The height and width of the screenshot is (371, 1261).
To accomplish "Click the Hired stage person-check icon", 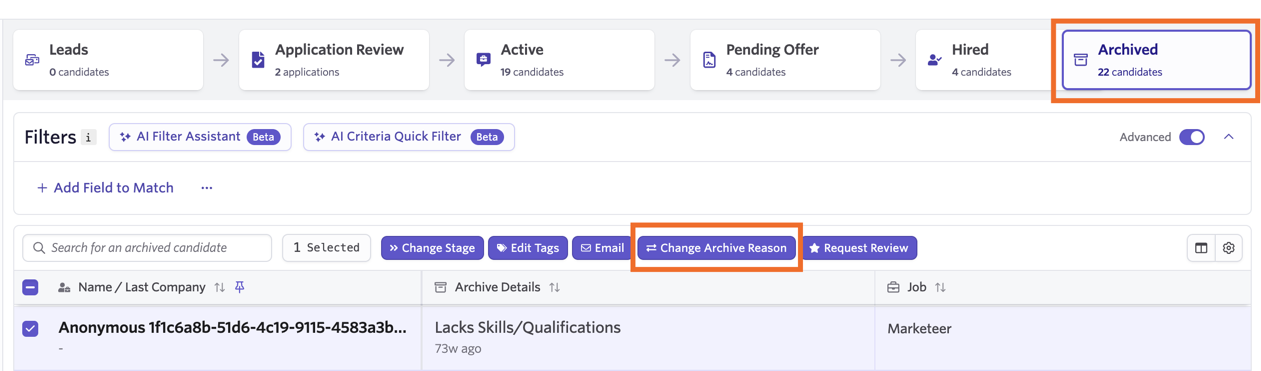I will tap(935, 60).
